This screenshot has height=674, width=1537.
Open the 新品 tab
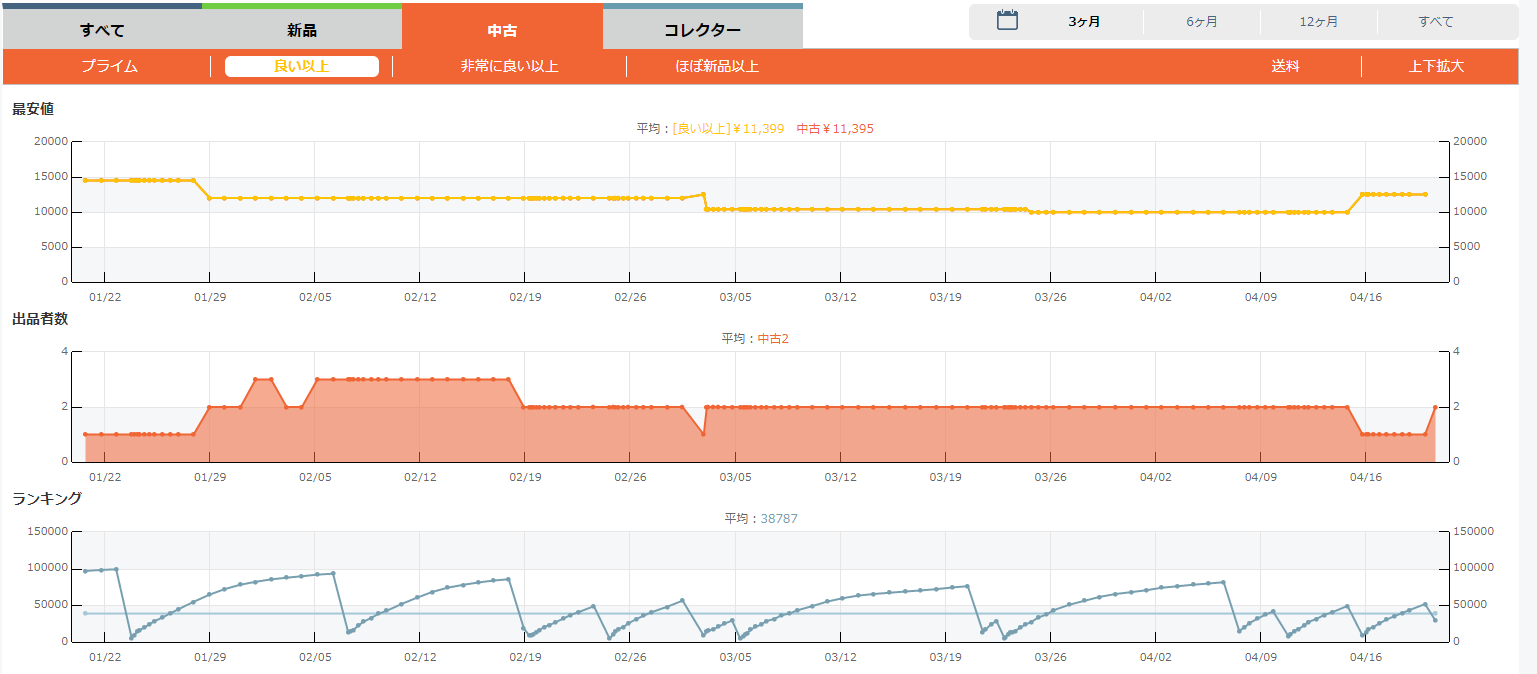point(301,30)
